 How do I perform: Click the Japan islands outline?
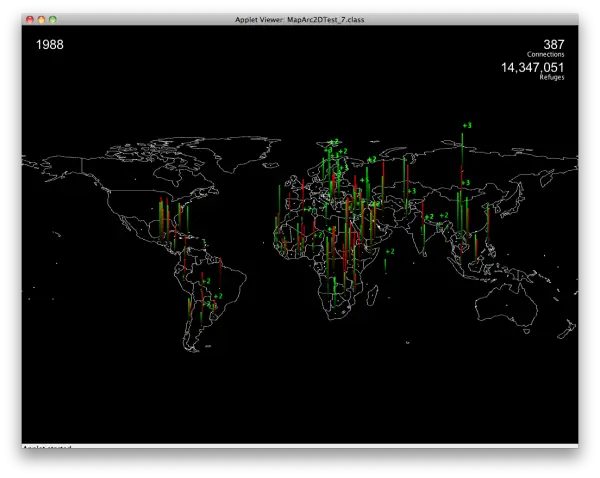pos(511,201)
